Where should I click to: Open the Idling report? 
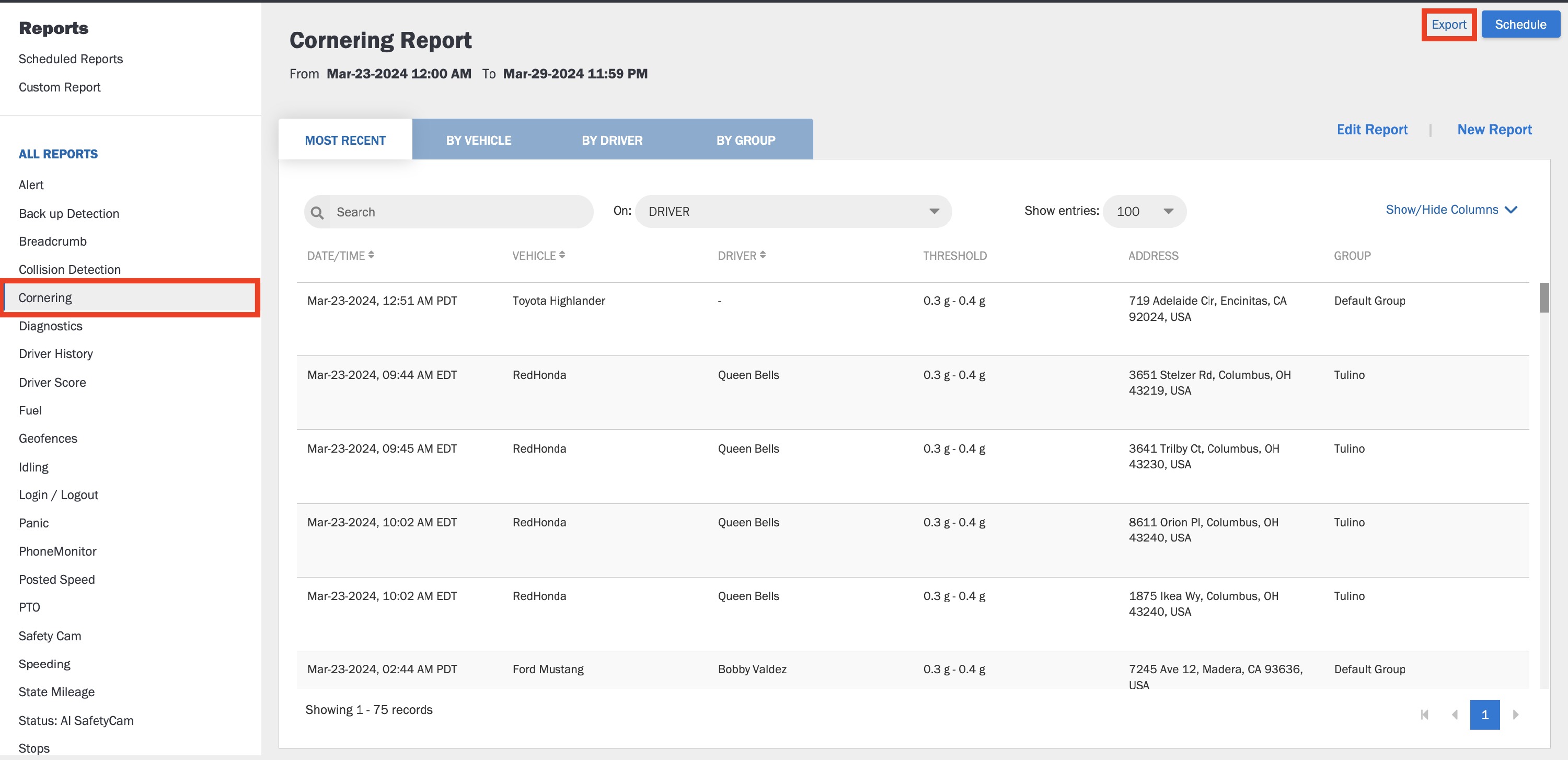(x=33, y=467)
